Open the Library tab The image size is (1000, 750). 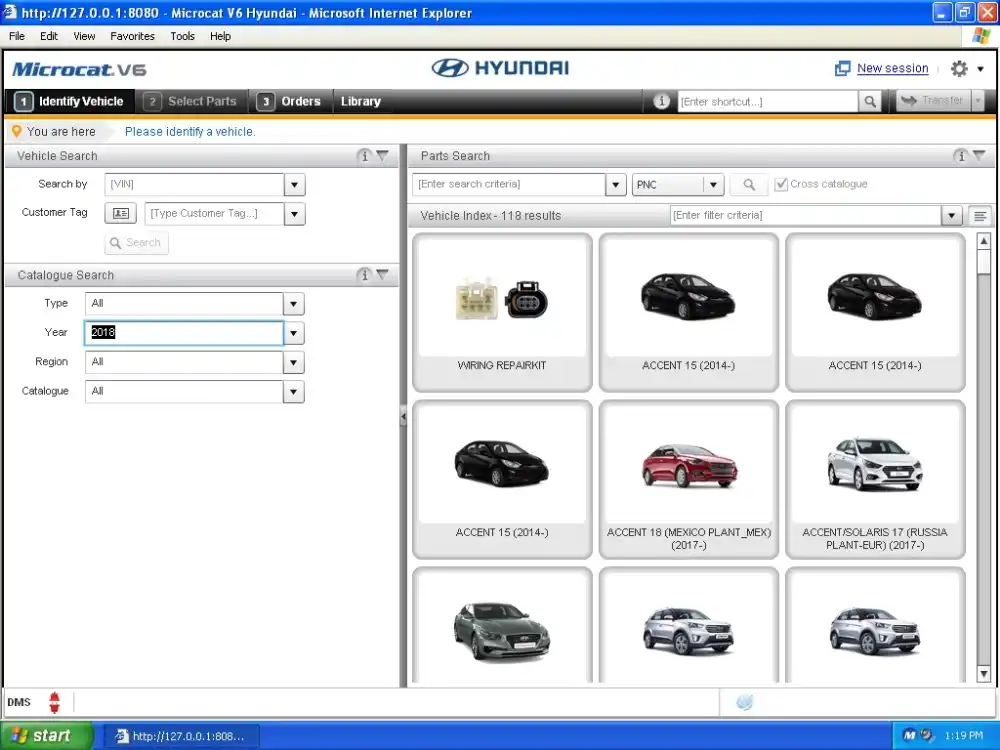pyautogui.click(x=360, y=101)
